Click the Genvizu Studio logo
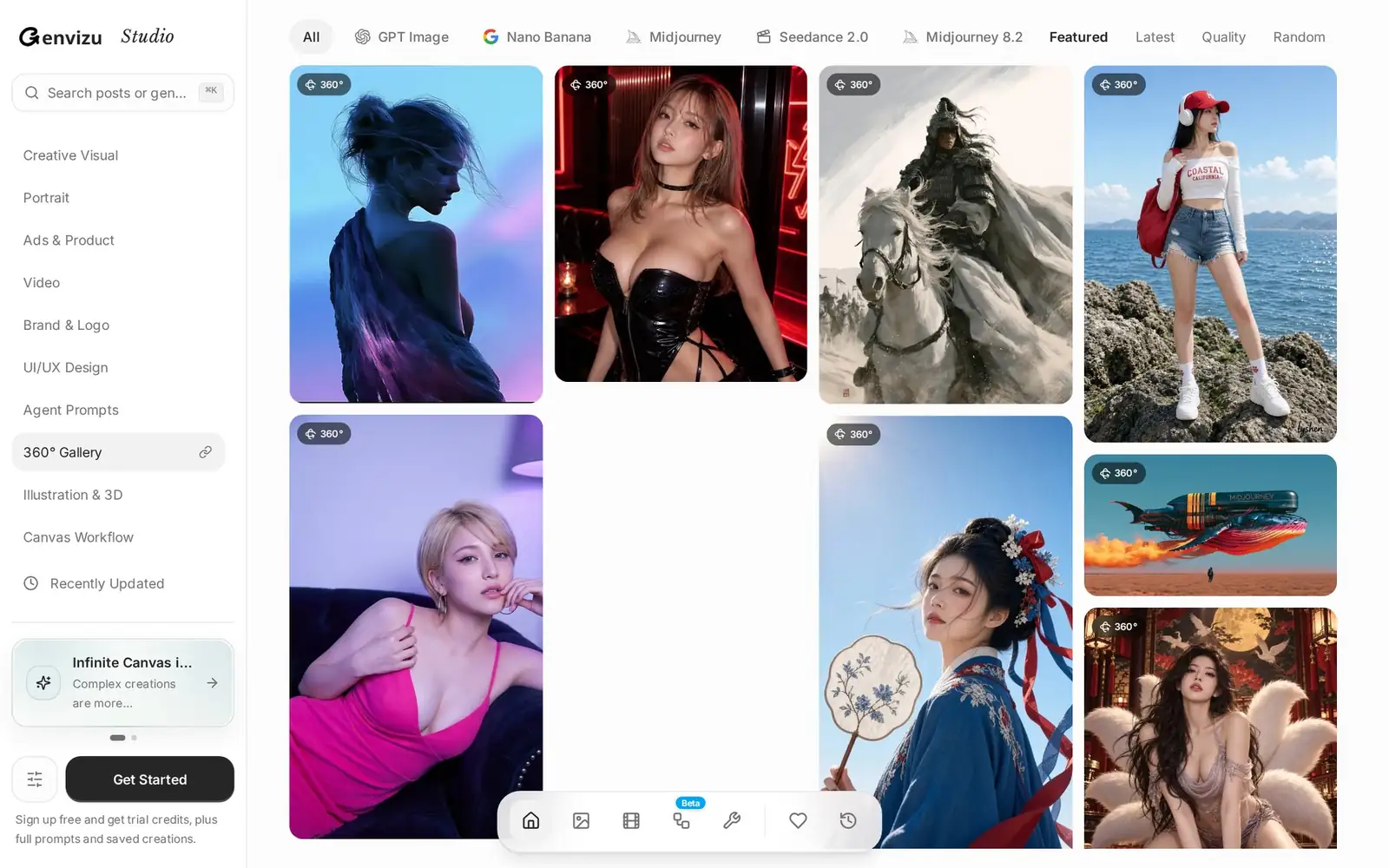1389x868 pixels. pyautogui.click(x=96, y=36)
